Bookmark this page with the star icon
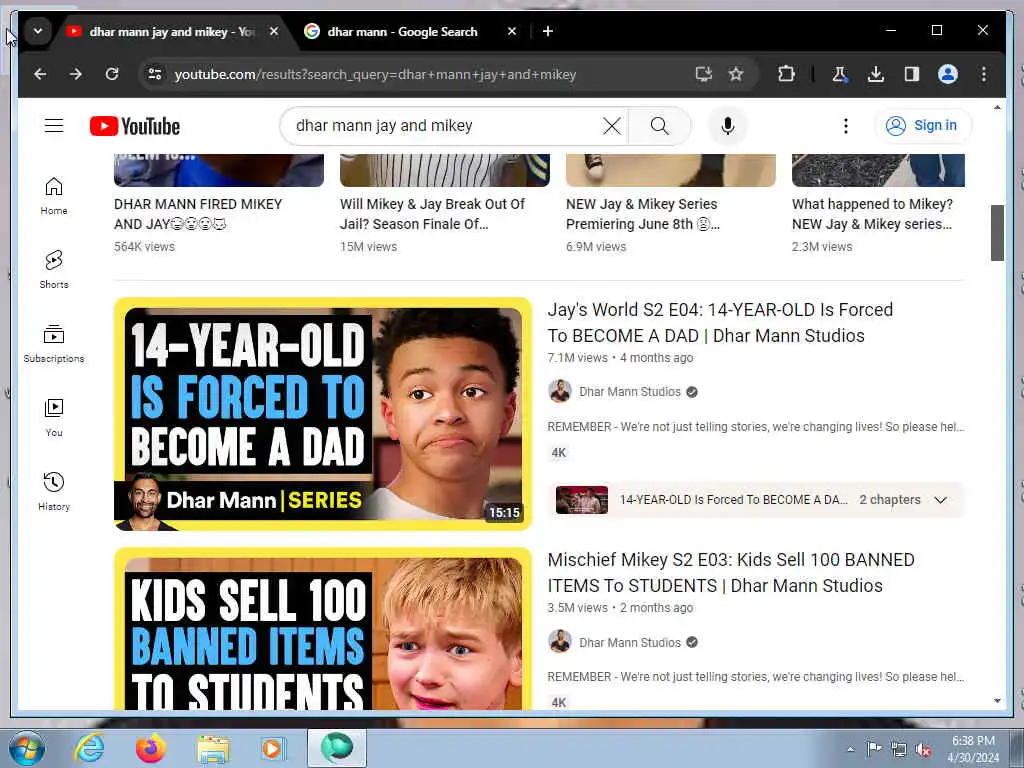The height and width of the screenshot is (768, 1024). click(736, 74)
